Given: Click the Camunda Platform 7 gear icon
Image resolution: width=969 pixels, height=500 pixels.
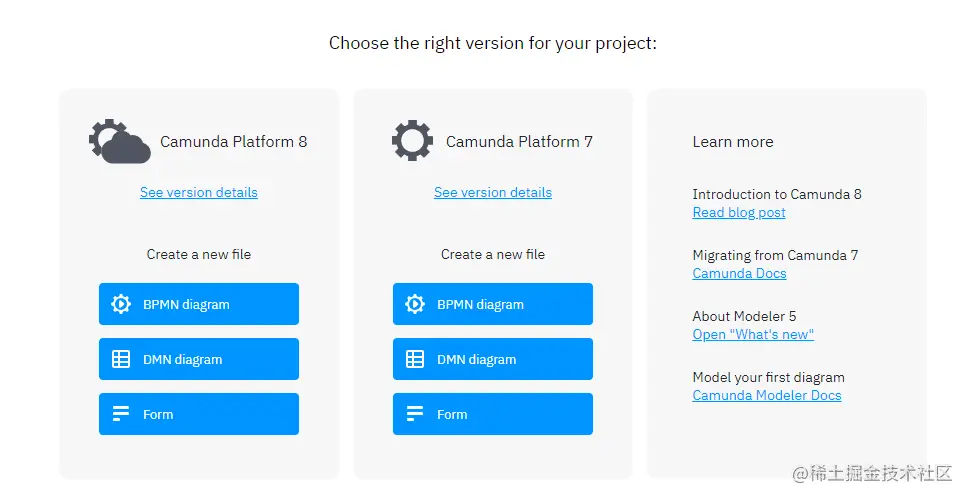Looking at the screenshot, I should pos(412,140).
